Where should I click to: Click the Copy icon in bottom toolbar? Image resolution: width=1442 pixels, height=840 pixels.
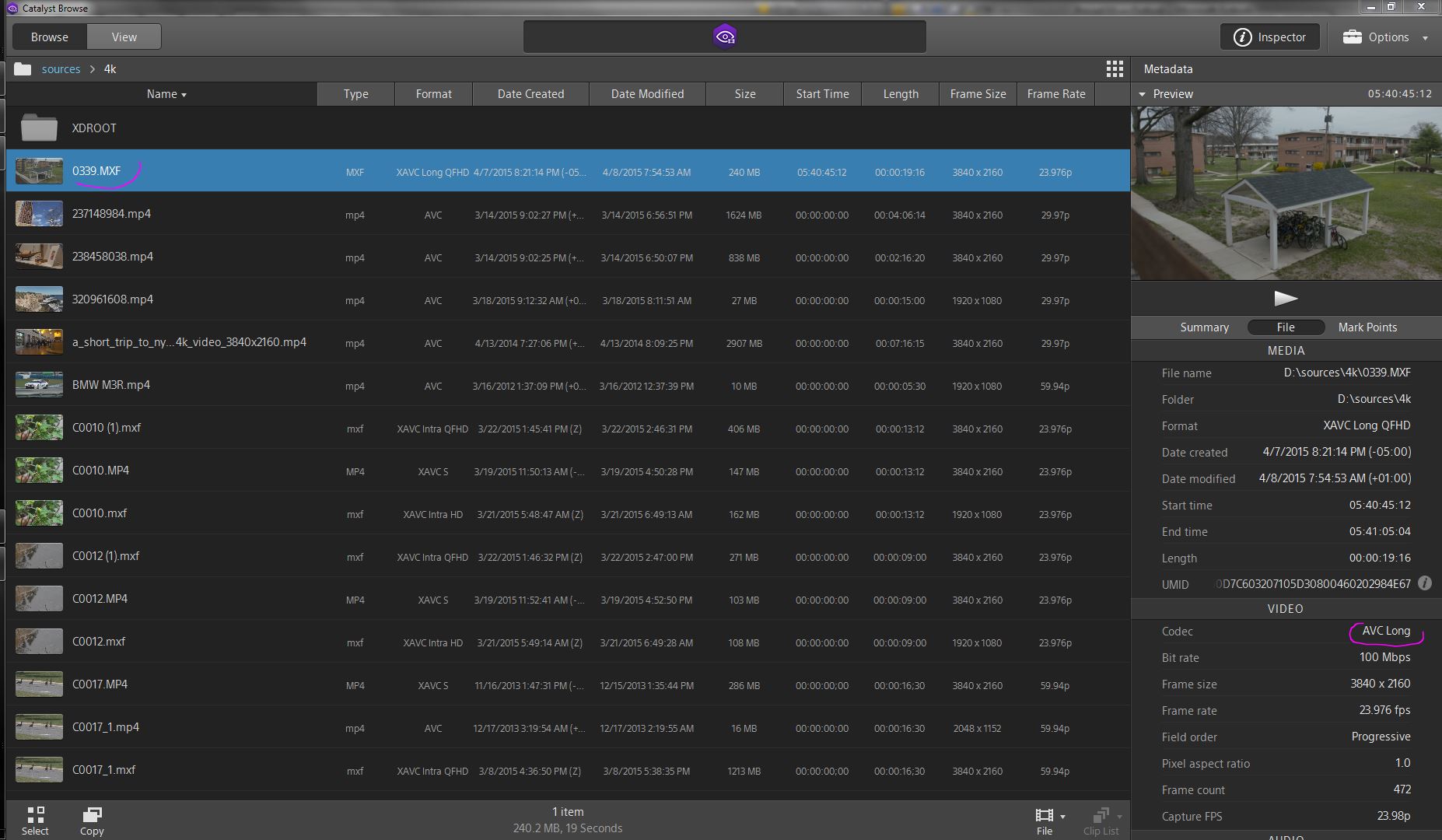(92, 820)
